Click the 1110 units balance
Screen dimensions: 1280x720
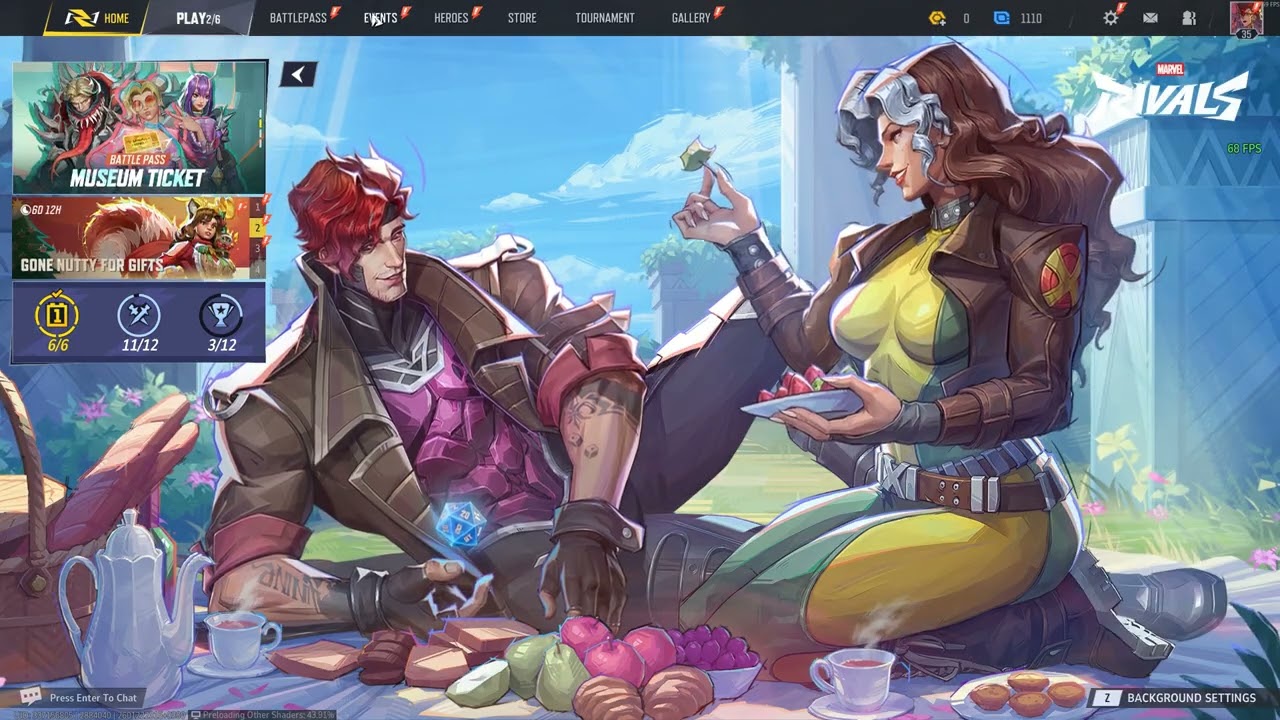1031,18
